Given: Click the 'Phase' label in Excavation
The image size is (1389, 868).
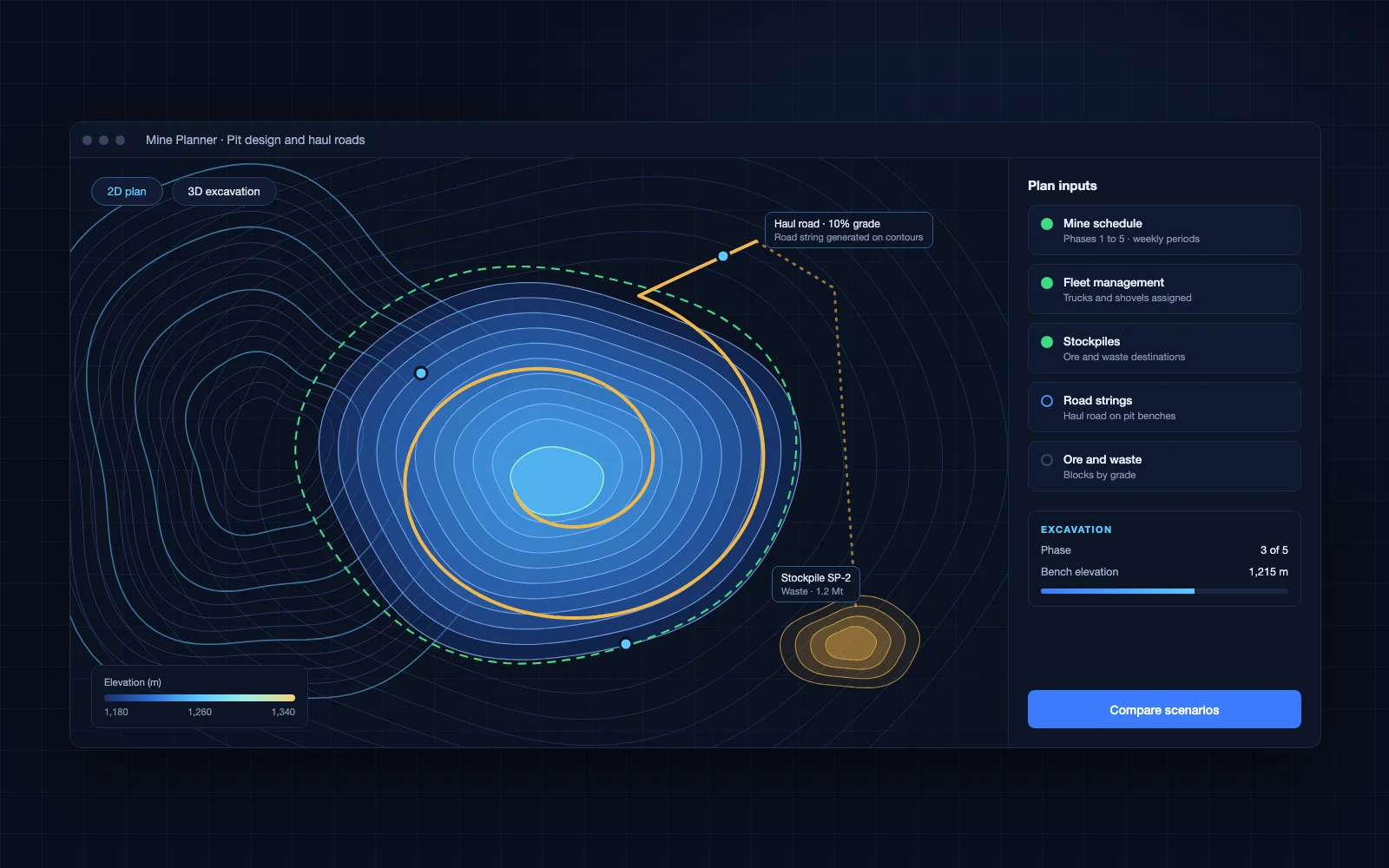Looking at the screenshot, I should point(1056,550).
